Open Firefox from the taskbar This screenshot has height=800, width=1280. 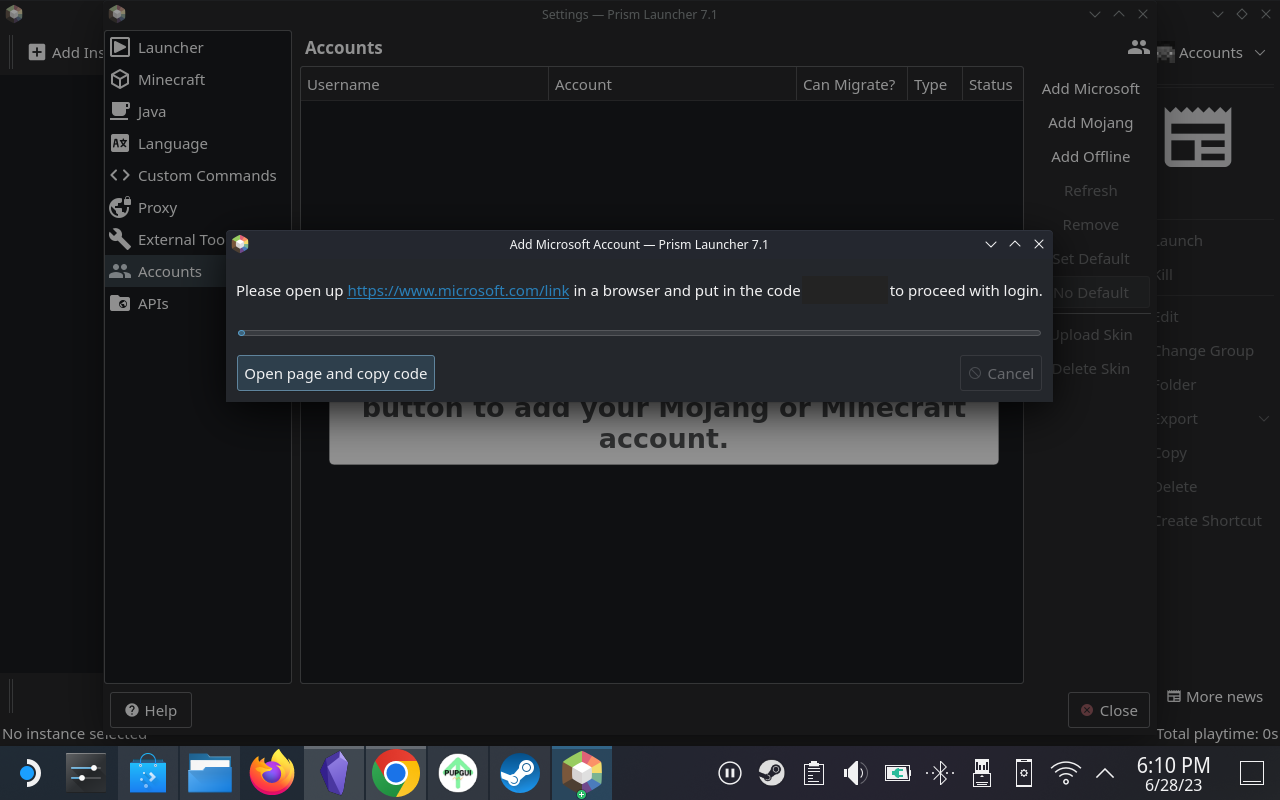[271, 772]
